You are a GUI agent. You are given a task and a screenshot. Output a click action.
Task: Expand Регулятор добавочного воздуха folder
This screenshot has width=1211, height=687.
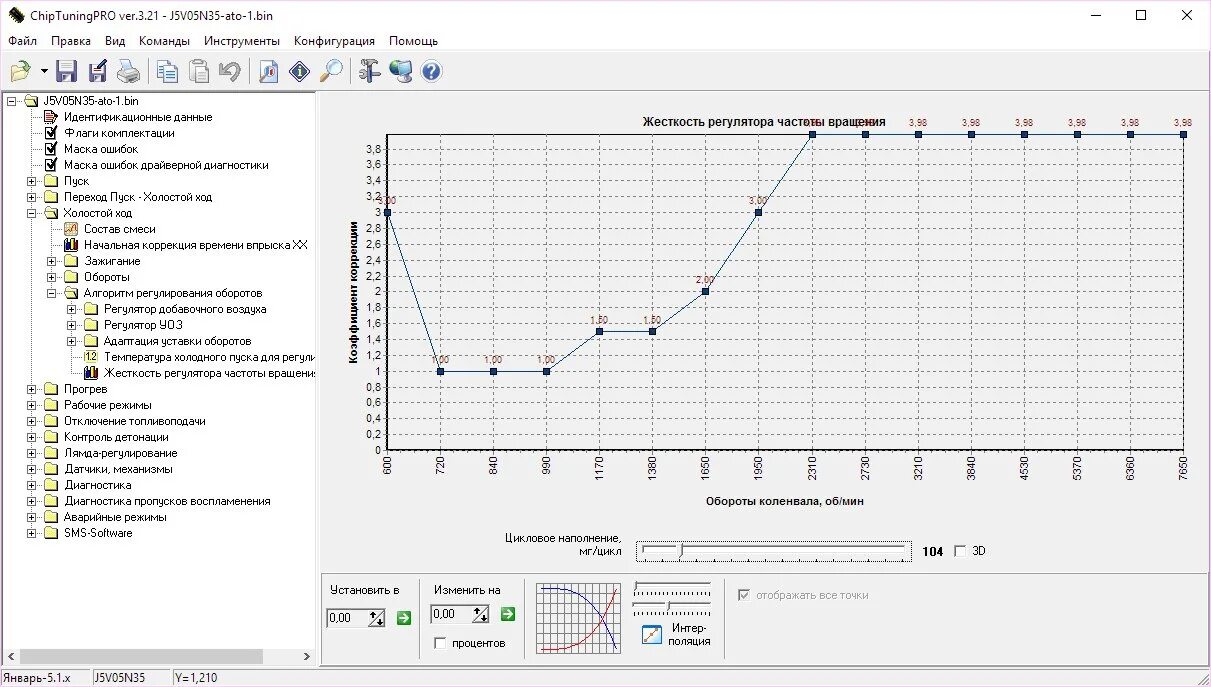pyautogui.click(x=72, y=309)
